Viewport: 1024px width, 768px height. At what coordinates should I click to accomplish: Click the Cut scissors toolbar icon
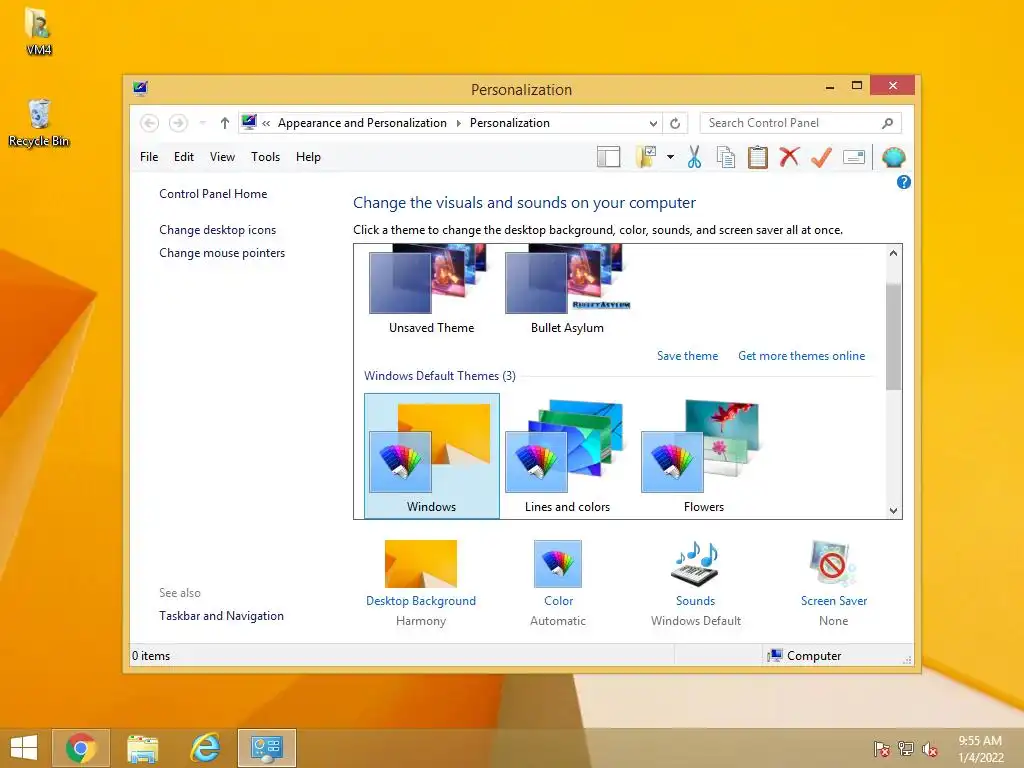click(x=694, y=157)
